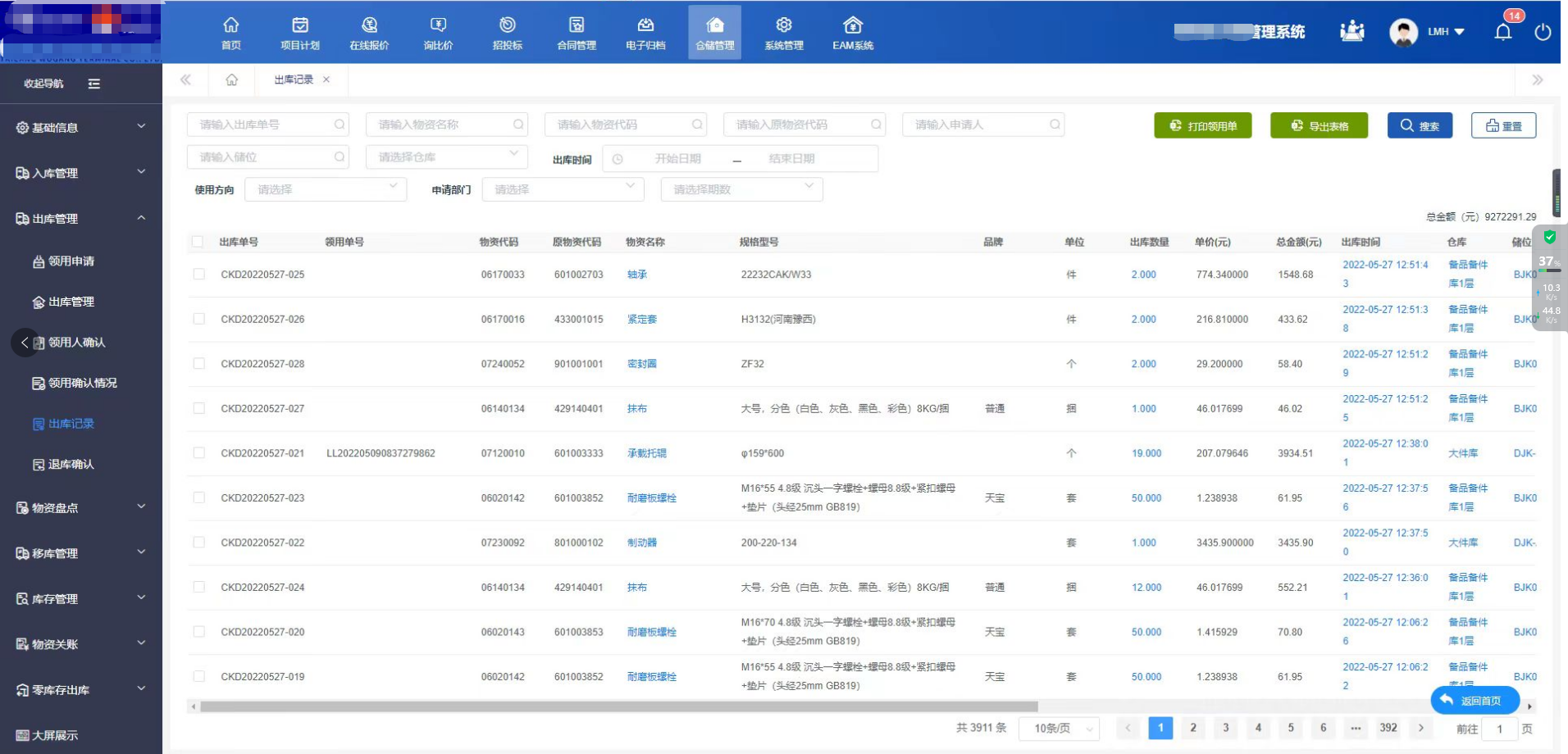
Task: Click the user avatar picture
Action: coord(1403,32)
